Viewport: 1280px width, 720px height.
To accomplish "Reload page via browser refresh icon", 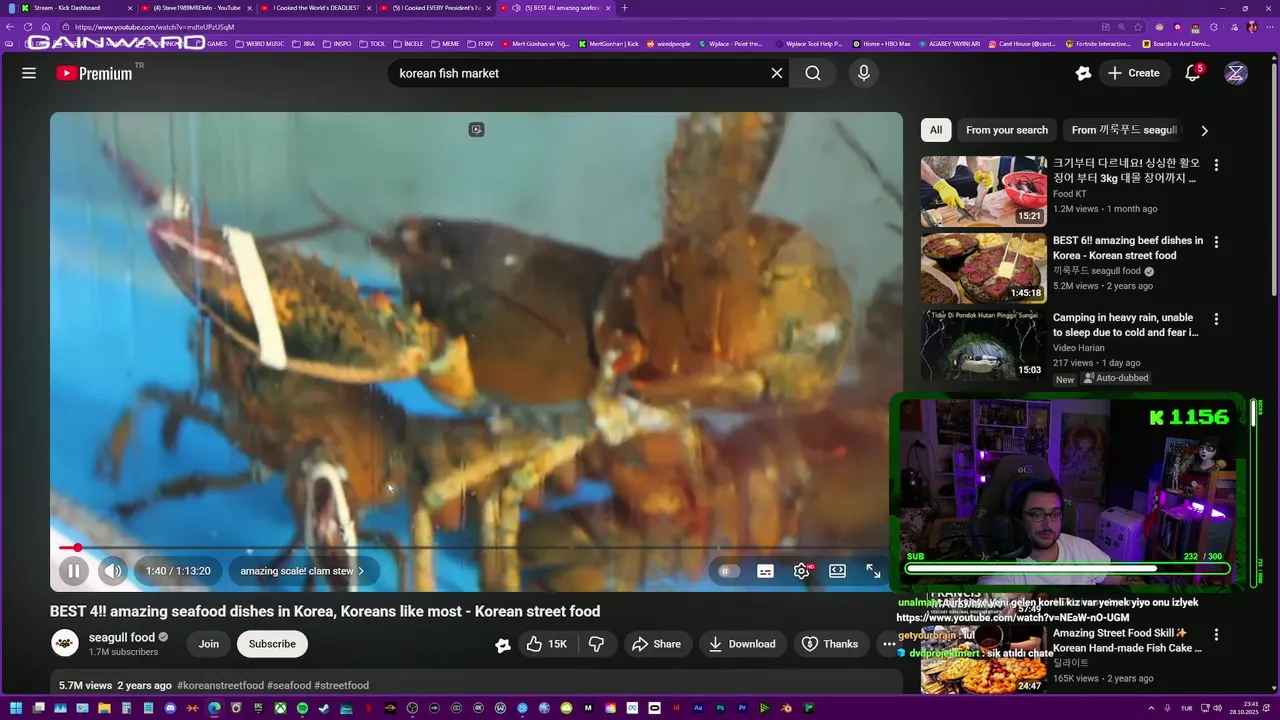I will pos(28,27).
